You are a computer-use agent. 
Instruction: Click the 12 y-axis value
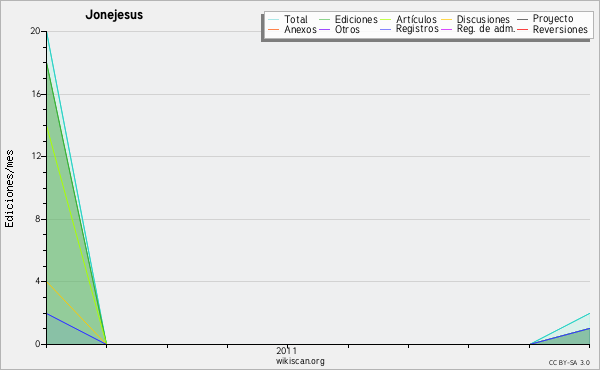click(36, 156)
